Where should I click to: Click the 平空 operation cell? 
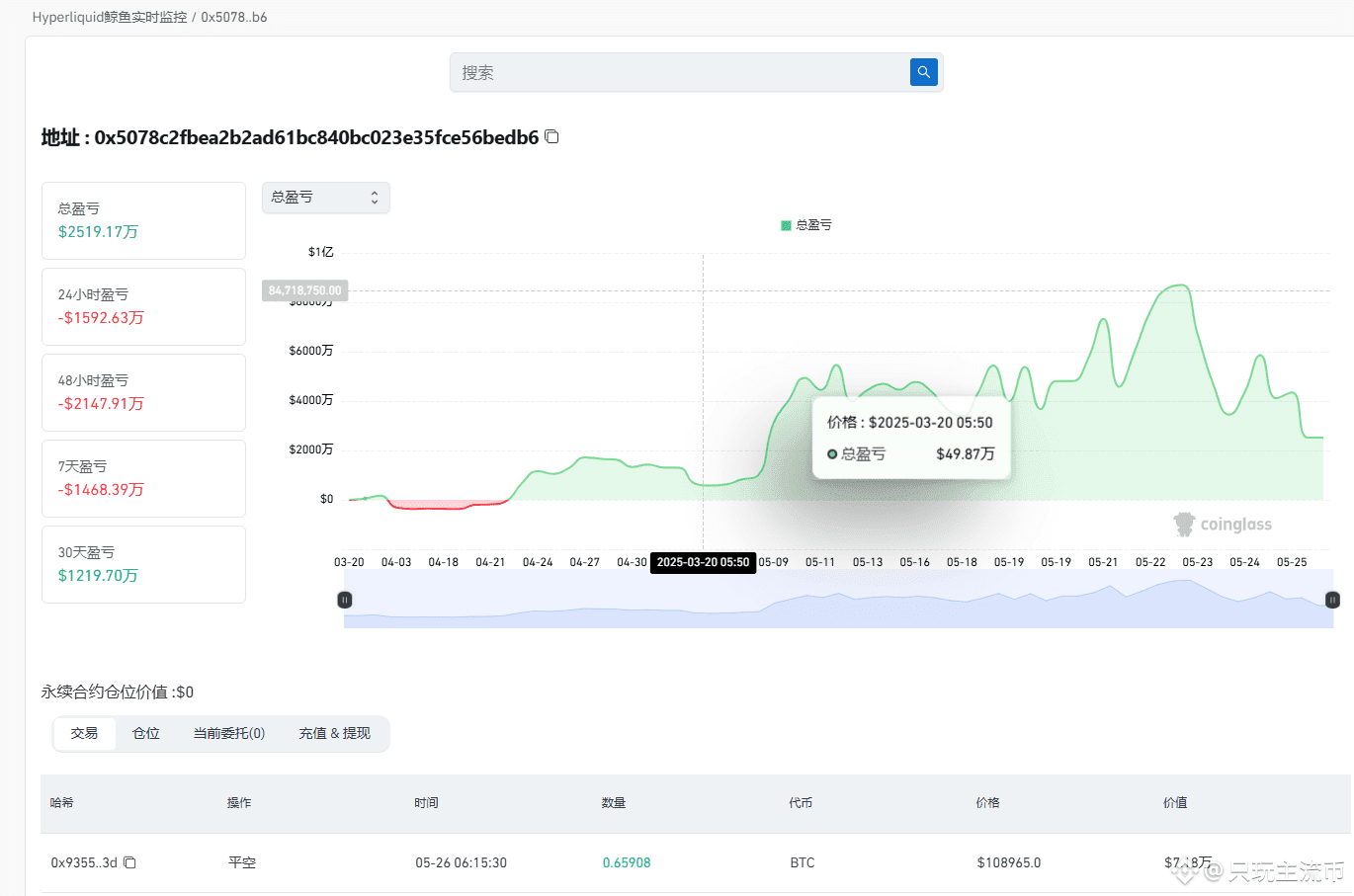242,862
